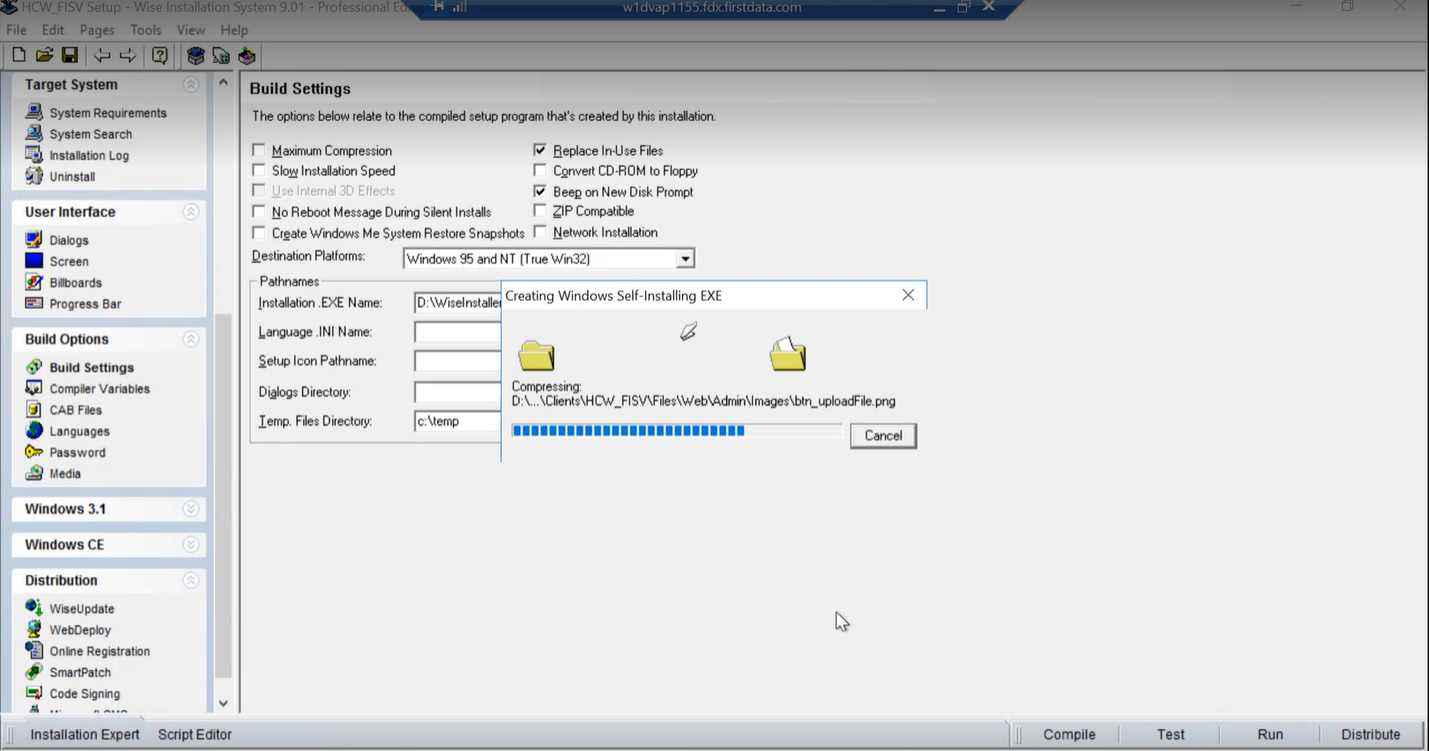Viewport: 1429px width, 751px height.
Task: Click the New file toolbar icon
Action: point(18,56)
